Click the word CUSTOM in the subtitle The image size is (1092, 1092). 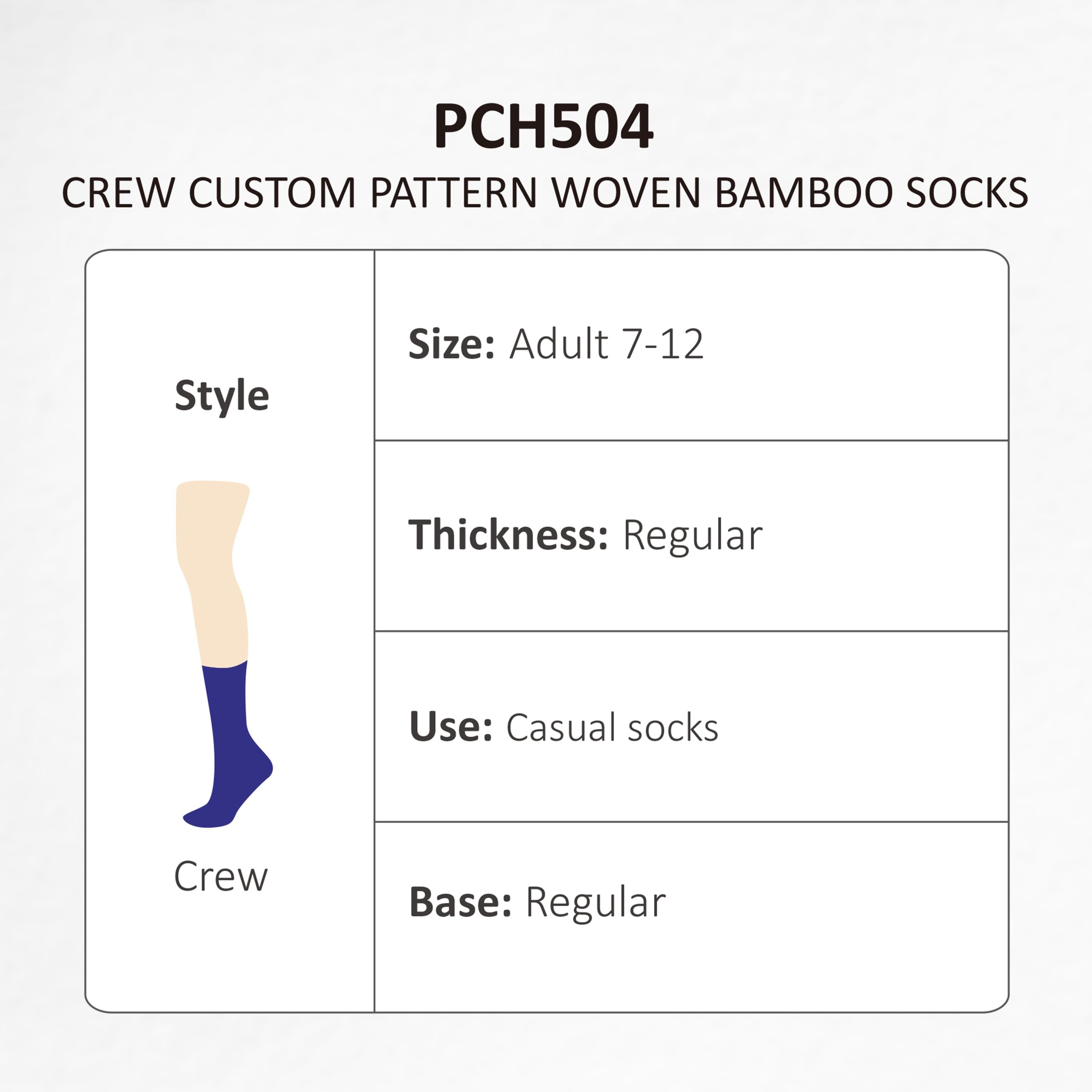[x=272, y=193]
